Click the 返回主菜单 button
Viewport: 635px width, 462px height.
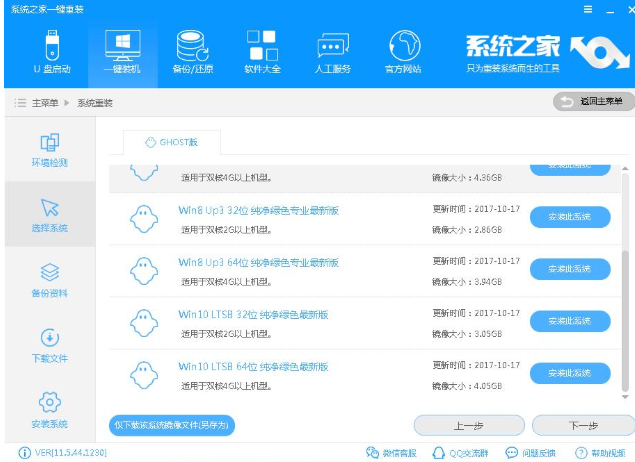click(x=593, y=101)
